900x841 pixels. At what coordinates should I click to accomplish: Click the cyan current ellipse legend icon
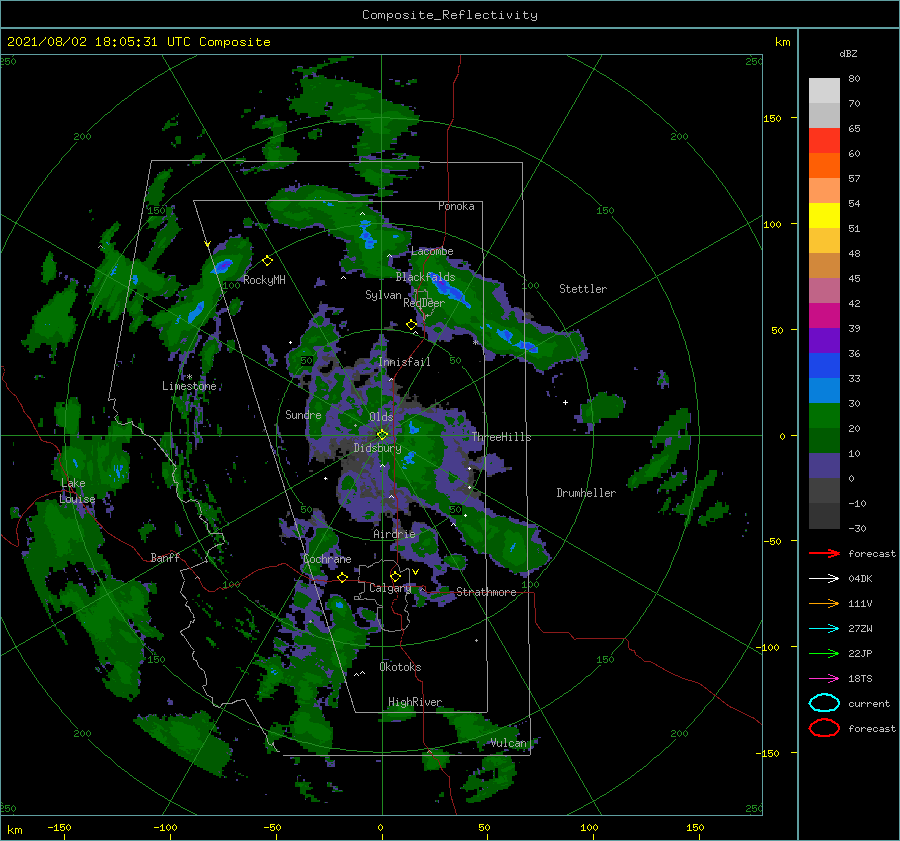pyautogui.click(x=824, y=703)
